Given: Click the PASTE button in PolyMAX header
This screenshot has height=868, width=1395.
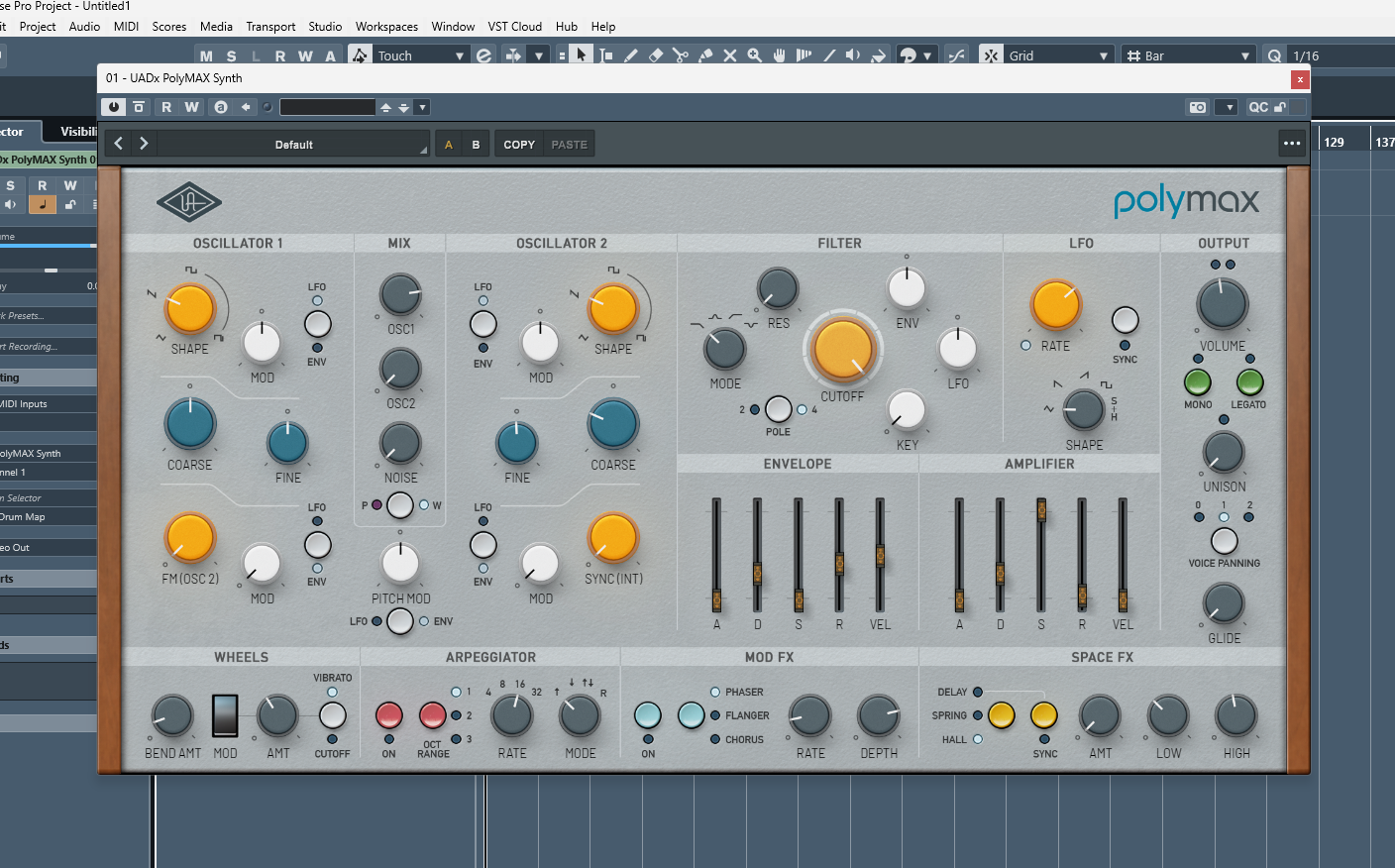Looking at the screenshot, I should (569, 144).
